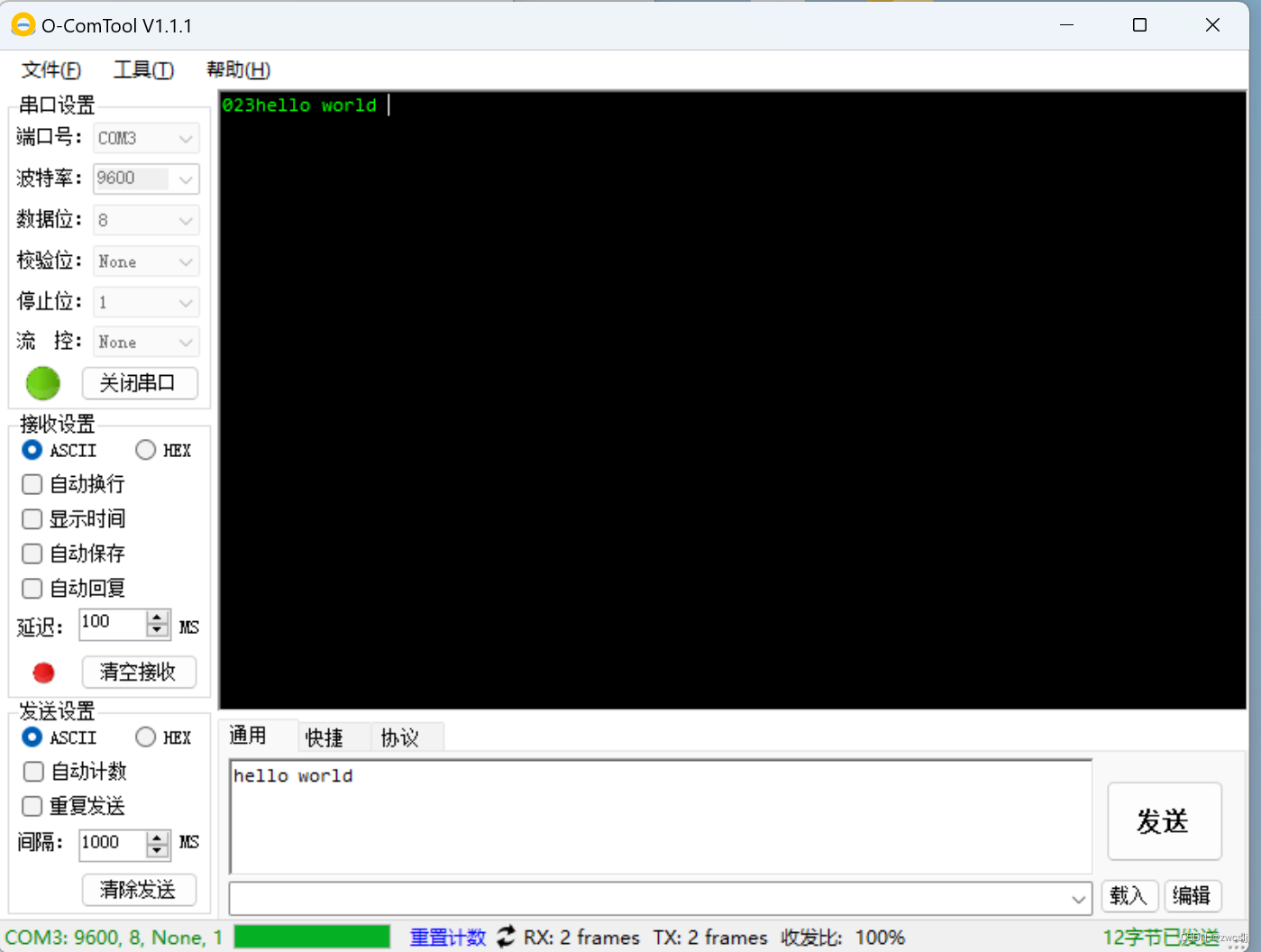Select HEX receive mode
Viewport: 1261px width, 952px height.
tap(145, 450)
